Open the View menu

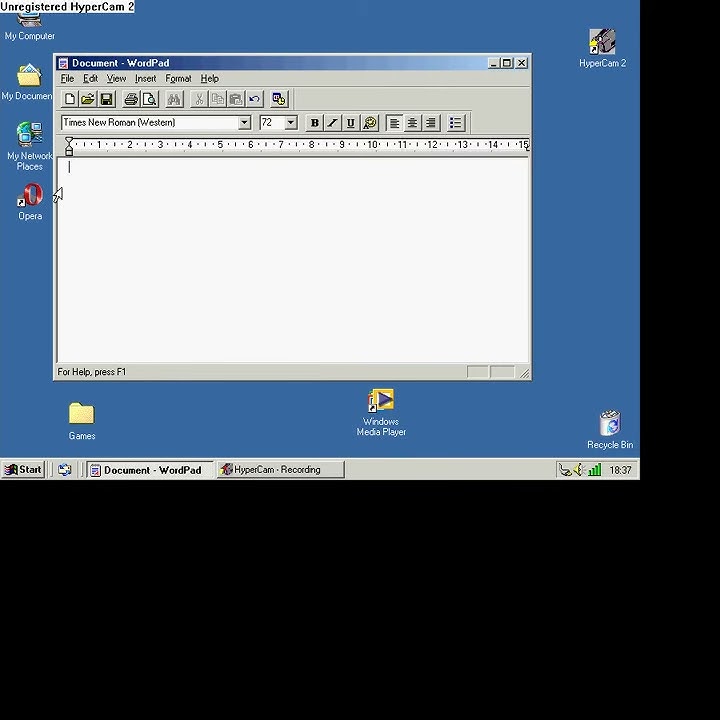pyautogui.click(x=116, y=79)
